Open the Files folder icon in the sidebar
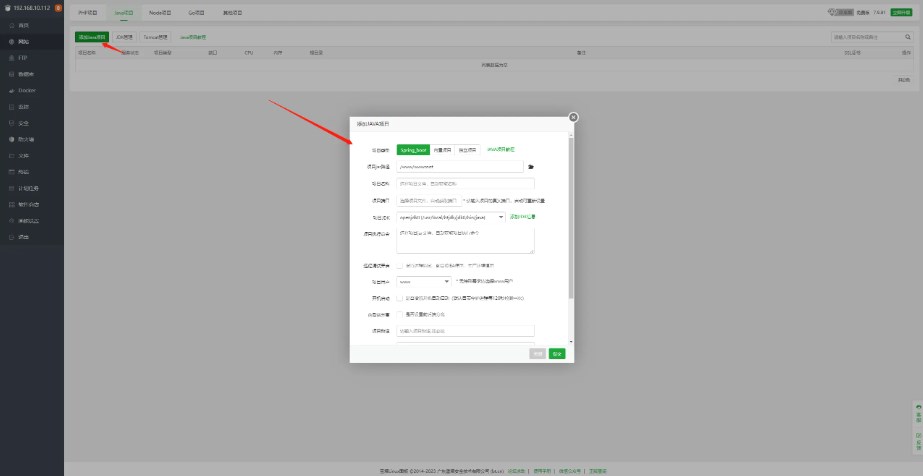The image size is (923, 476). coord(12,156)
